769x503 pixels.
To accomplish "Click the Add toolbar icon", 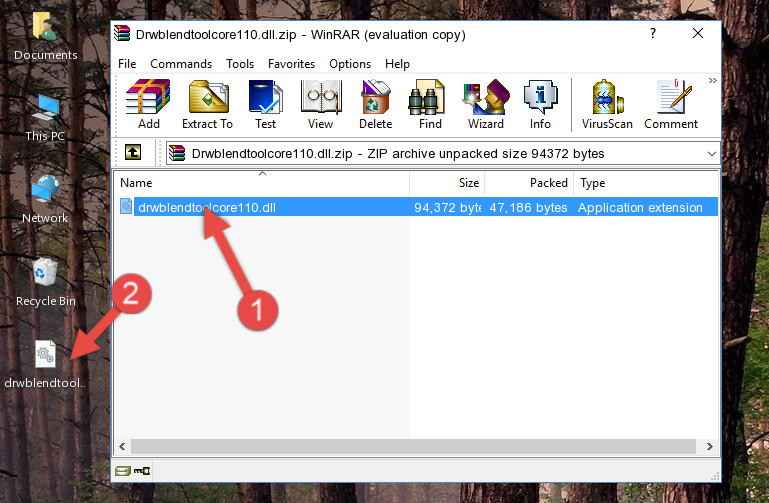I will pos(148,104).
